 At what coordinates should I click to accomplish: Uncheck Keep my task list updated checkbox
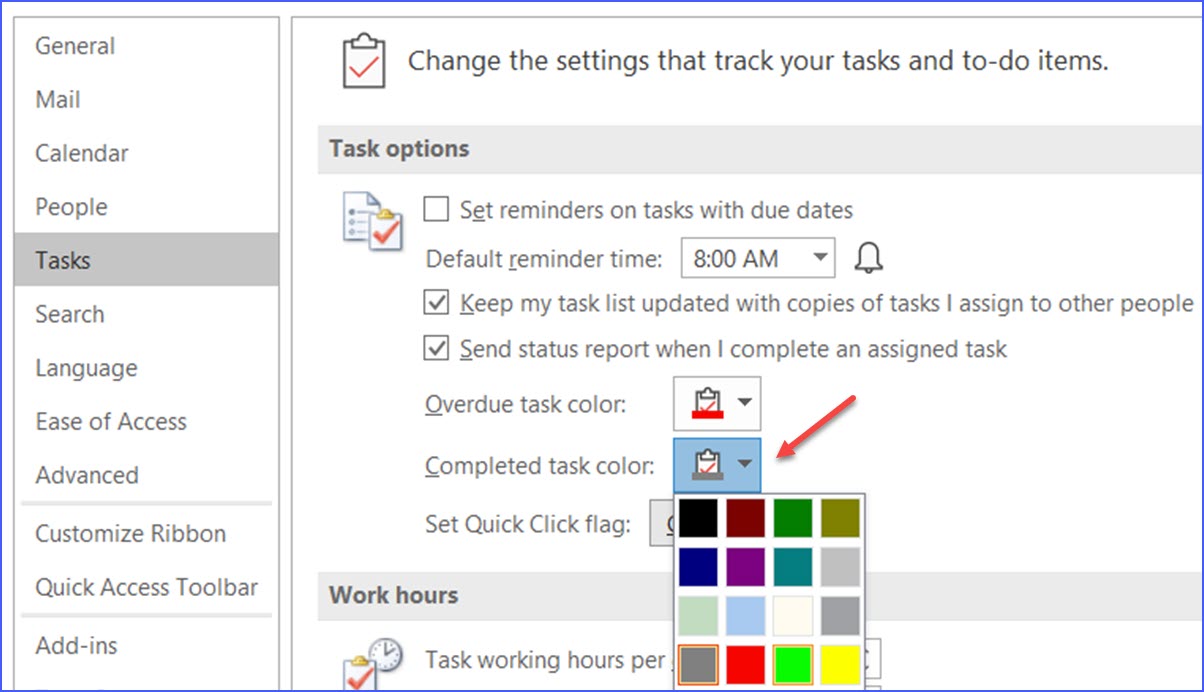coord(436,302)
